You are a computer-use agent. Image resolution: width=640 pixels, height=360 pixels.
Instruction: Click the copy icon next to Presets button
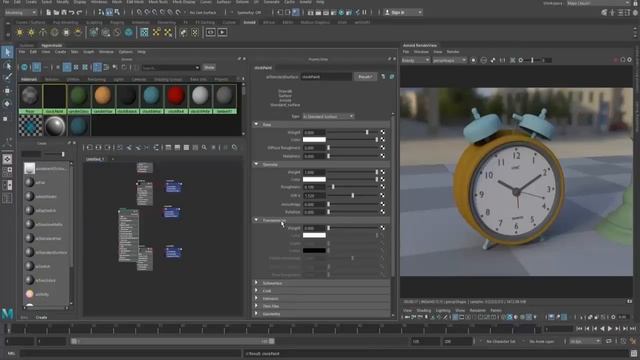pyautogui.click(x=383, y=76)
